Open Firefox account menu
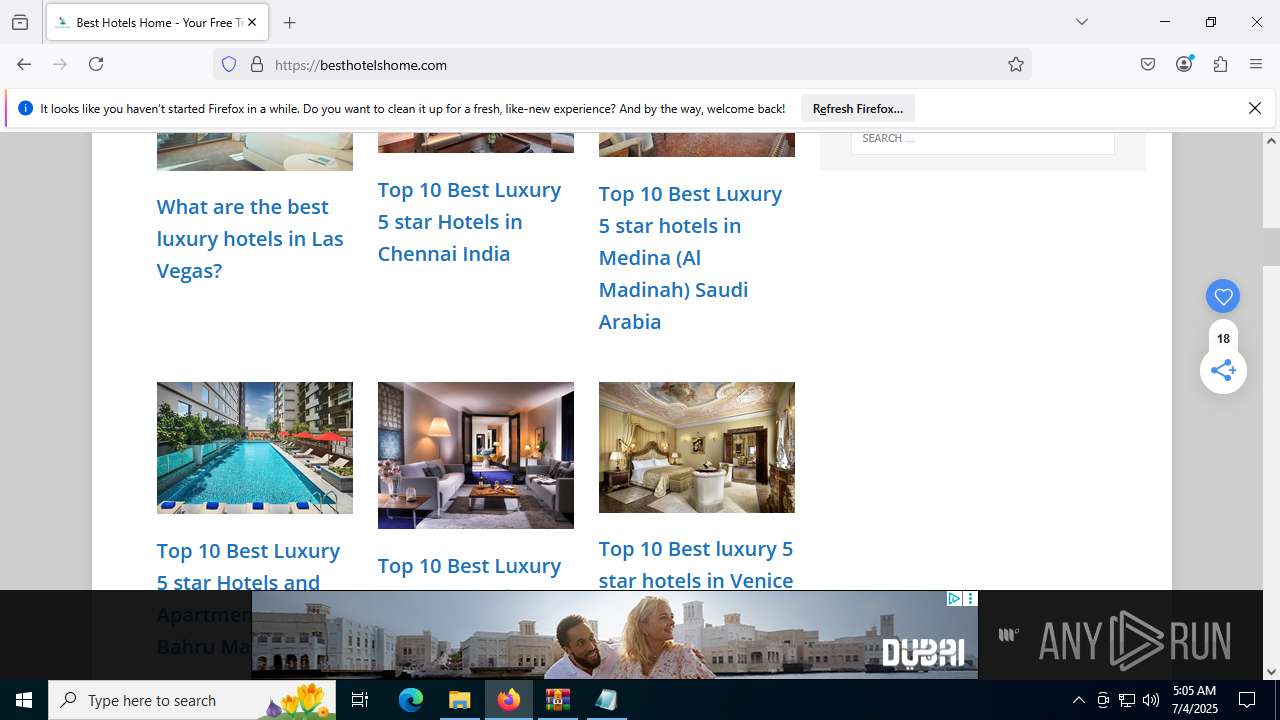1280x720 pixels. [1184, 64]
